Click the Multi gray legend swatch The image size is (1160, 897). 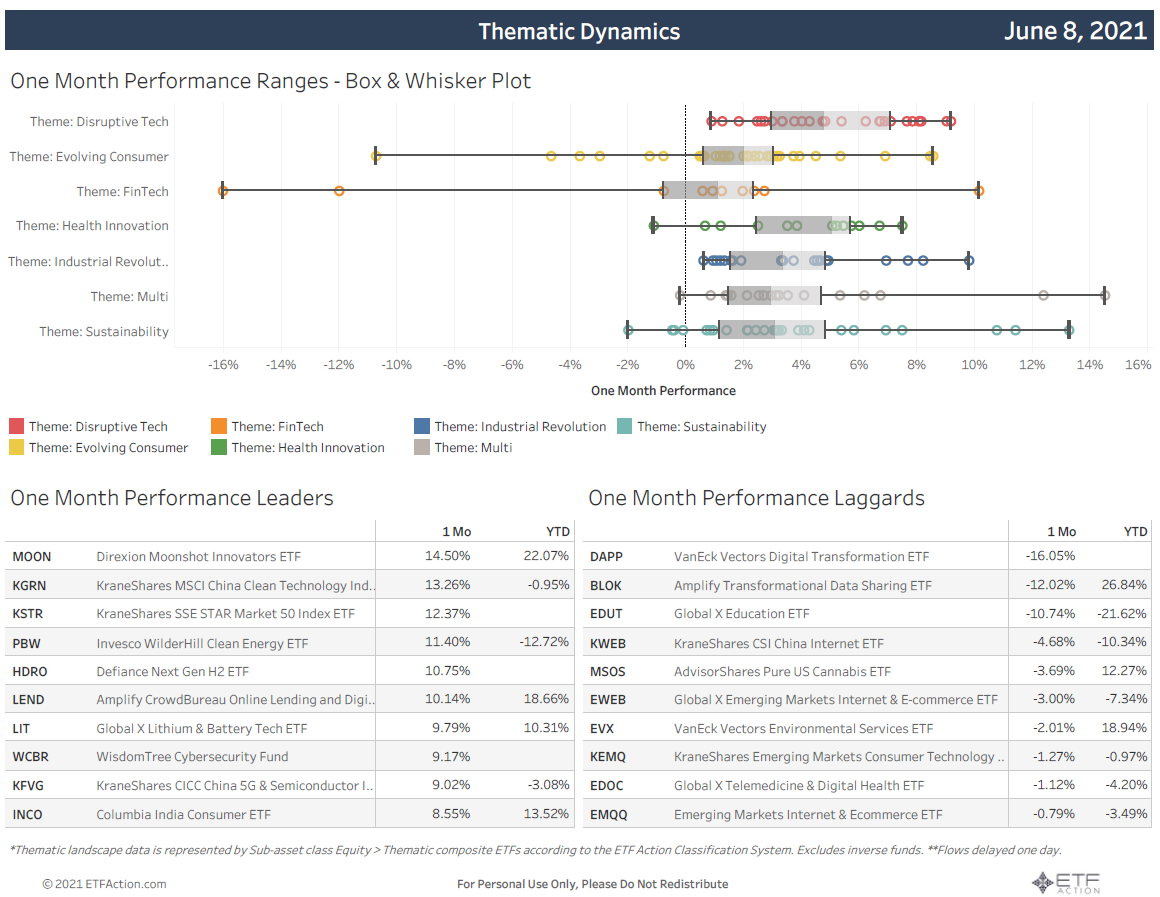click(x=422, y=447)
